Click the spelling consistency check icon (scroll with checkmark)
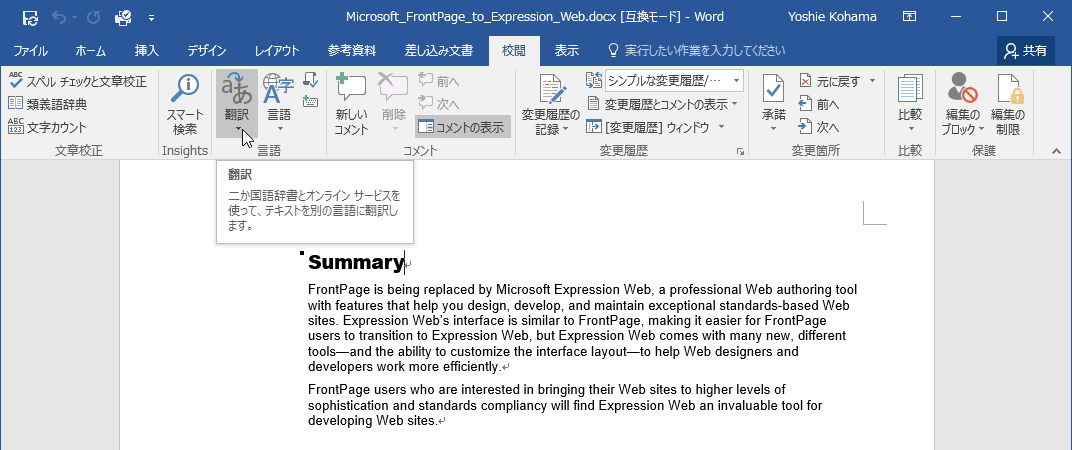Screen dimensions: 1072x450 pyautogui.click(x=310, y=80)
